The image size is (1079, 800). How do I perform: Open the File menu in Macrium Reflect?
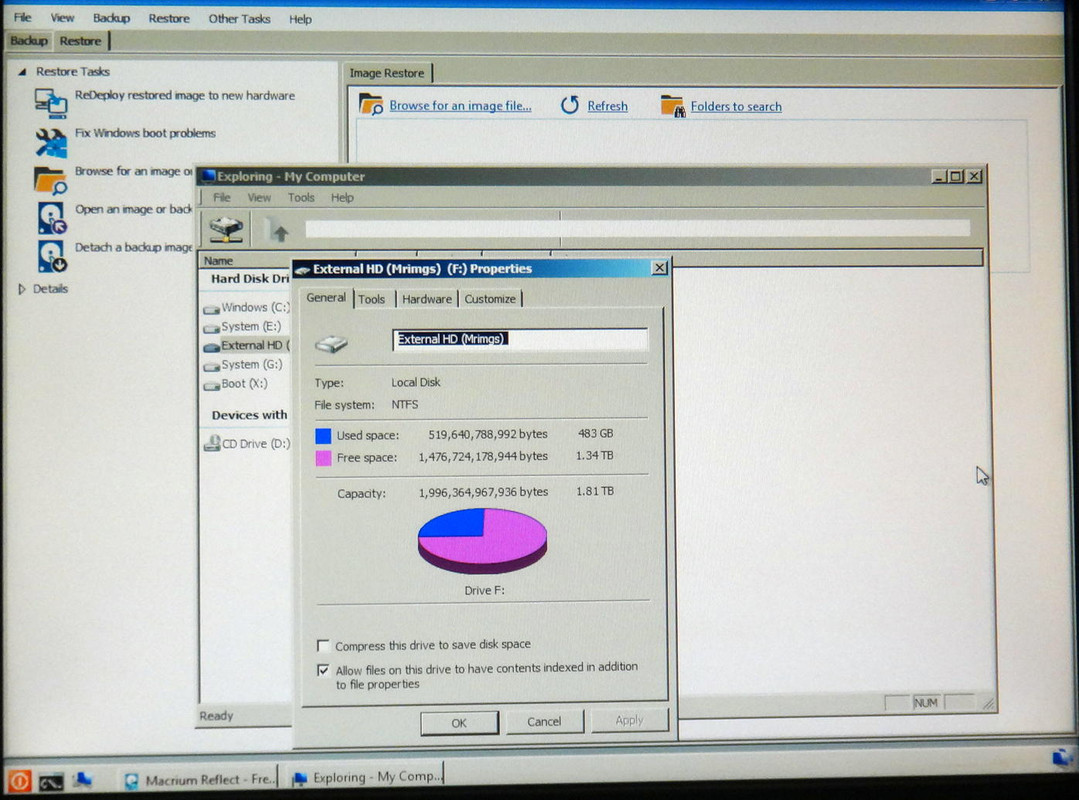pyautogui.click(x=22, y=17)
